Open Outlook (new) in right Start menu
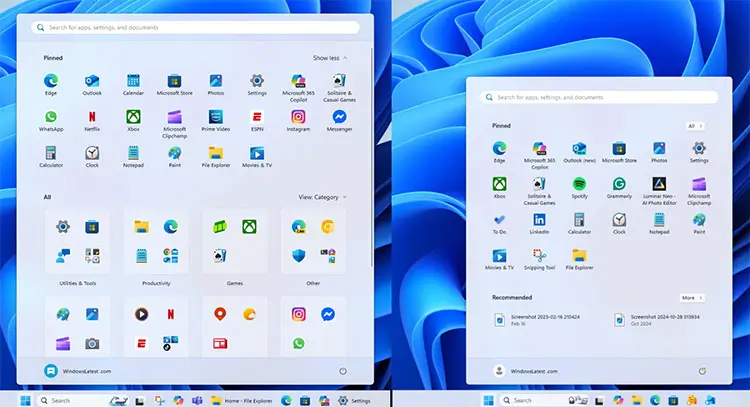Screen dimensions: 750x407 tap(579, 152)
